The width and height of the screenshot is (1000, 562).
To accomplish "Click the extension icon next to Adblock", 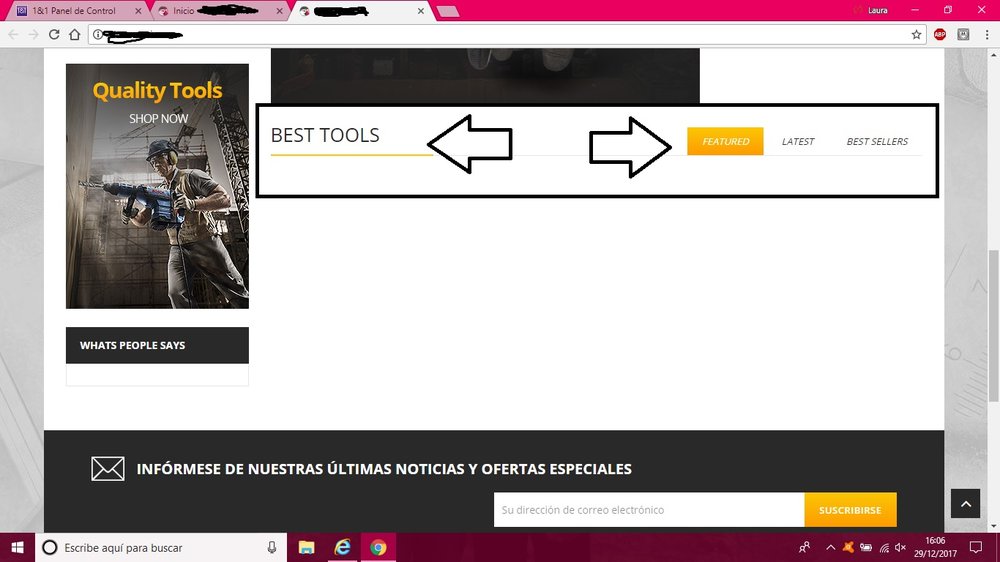I will (x=963, y=34).
